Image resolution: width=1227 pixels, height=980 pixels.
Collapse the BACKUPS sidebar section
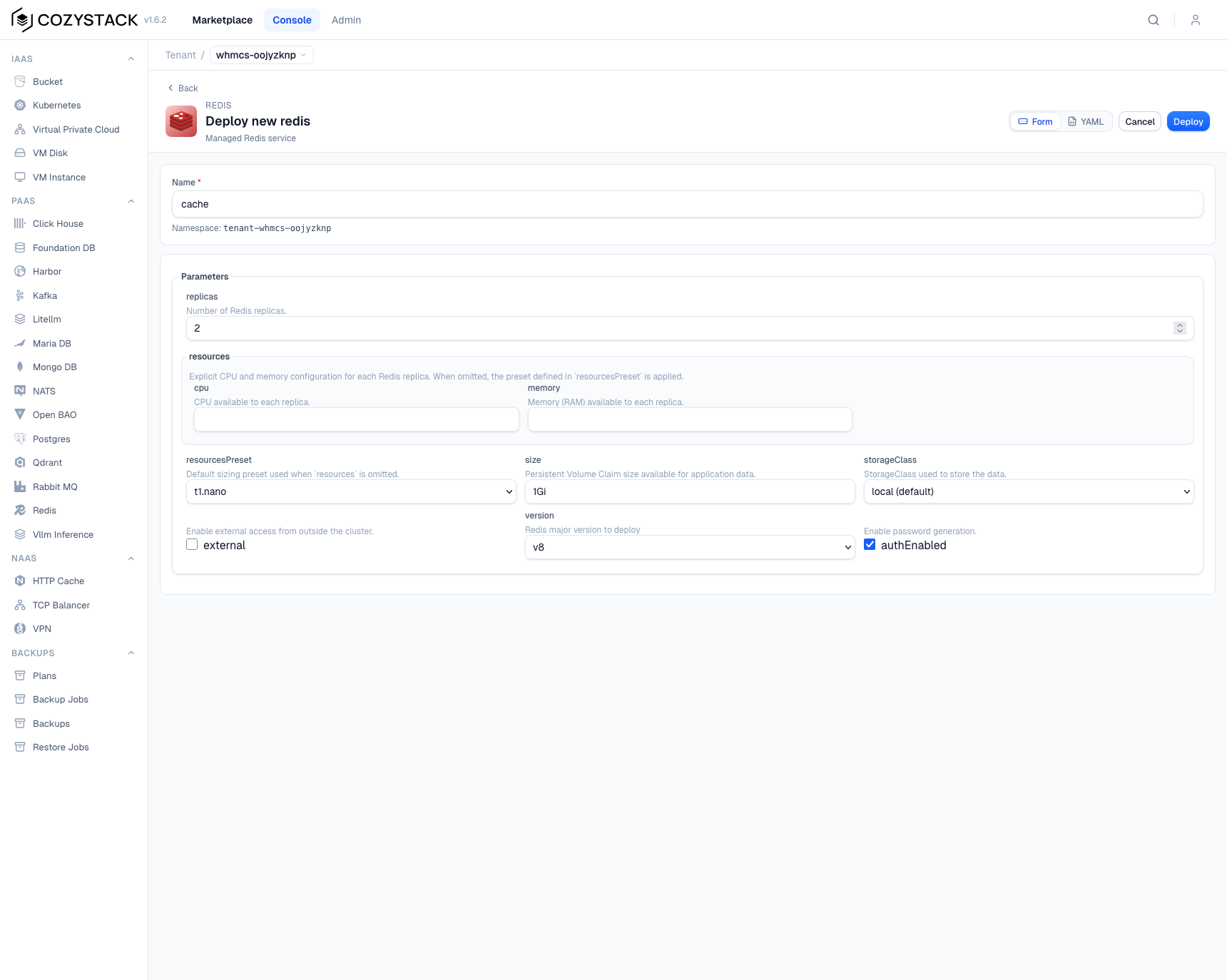point(131,653)
